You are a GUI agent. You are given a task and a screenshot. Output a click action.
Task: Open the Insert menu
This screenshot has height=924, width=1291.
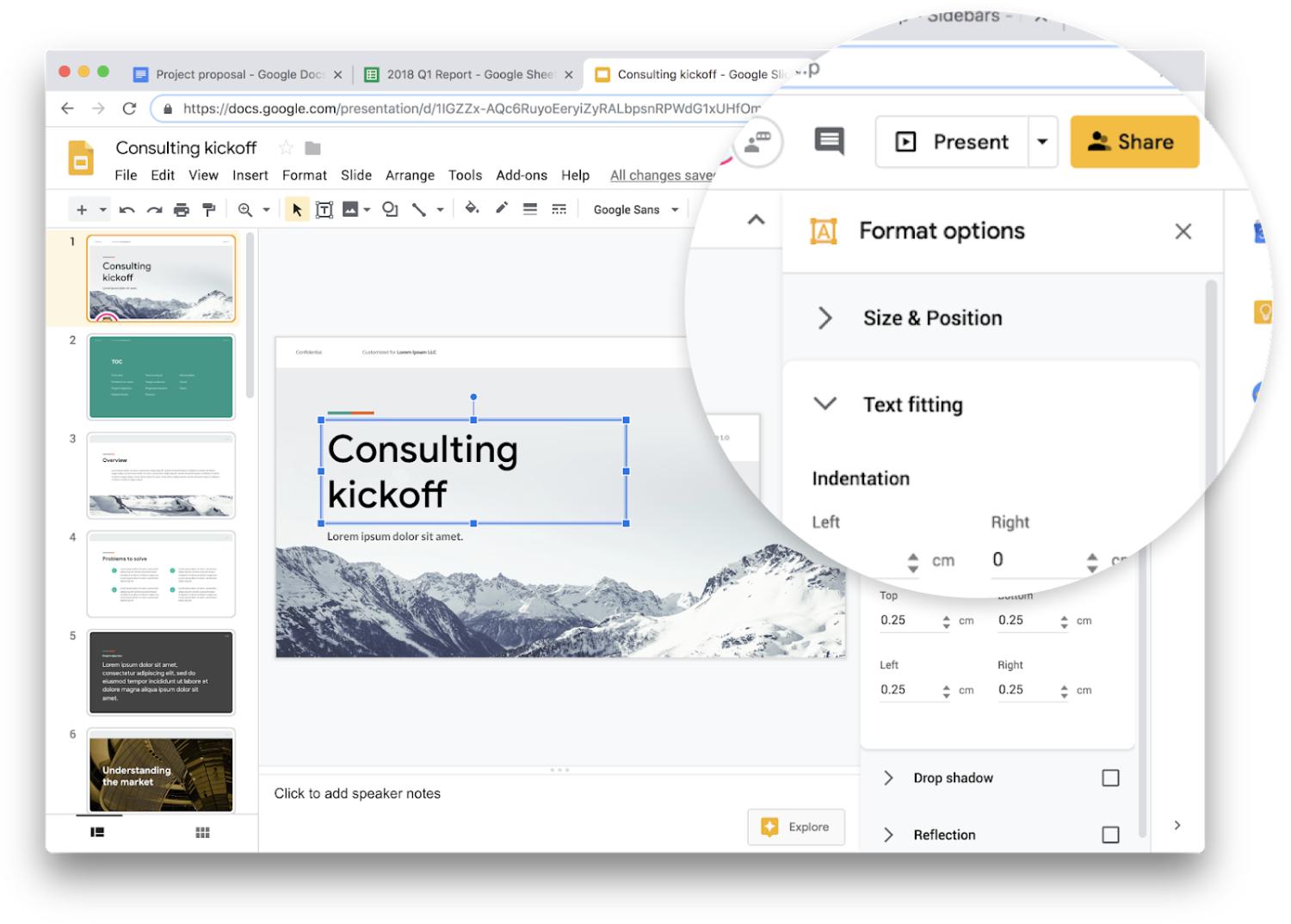[x=250, y=176]
